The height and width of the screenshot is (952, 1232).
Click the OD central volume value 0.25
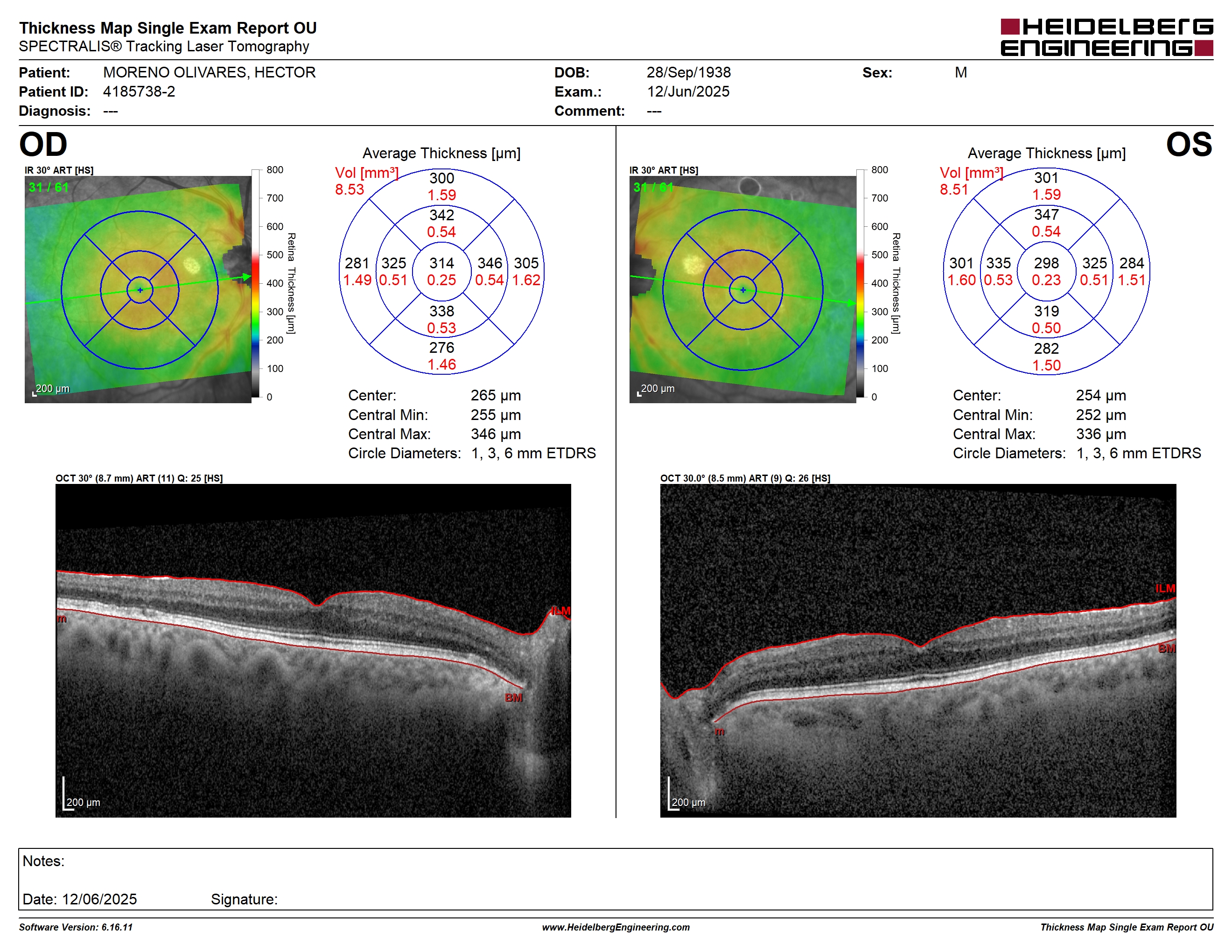coord(441,280)
